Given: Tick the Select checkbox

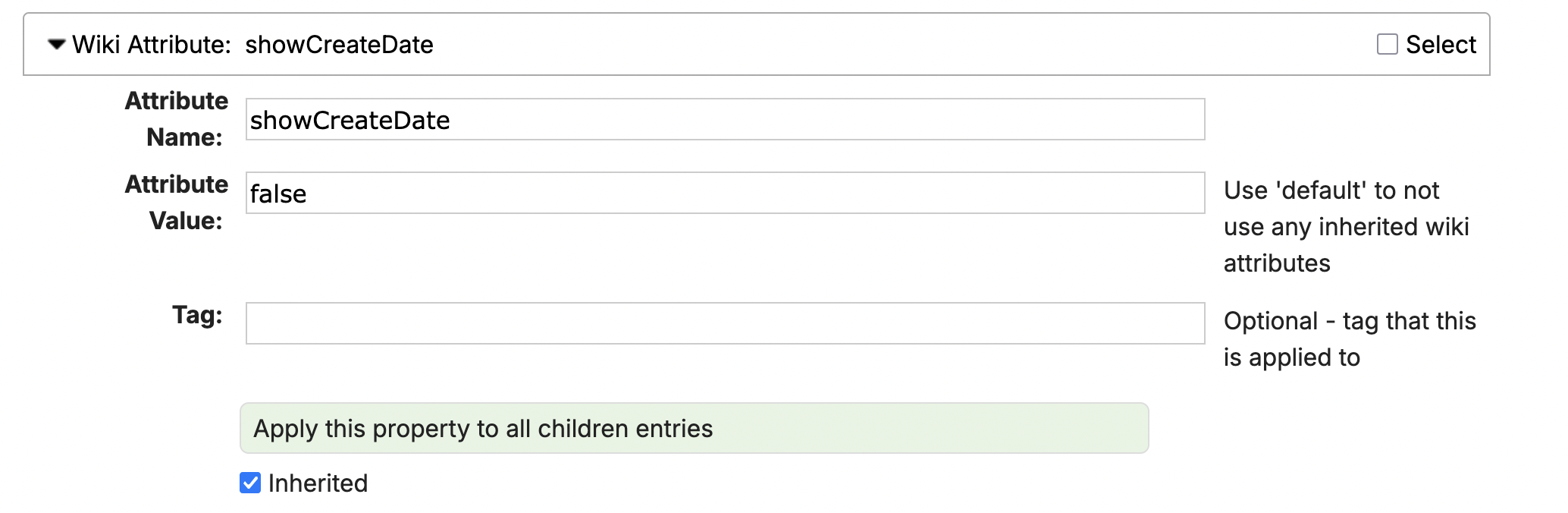Looking at the screenshot, I should click(1387, 44).
